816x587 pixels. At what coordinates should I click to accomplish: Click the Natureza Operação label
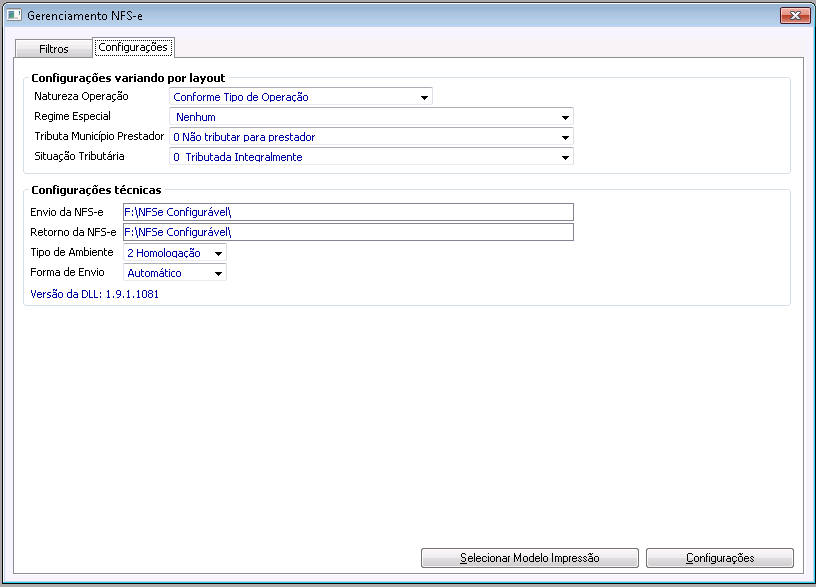point(81,97)
